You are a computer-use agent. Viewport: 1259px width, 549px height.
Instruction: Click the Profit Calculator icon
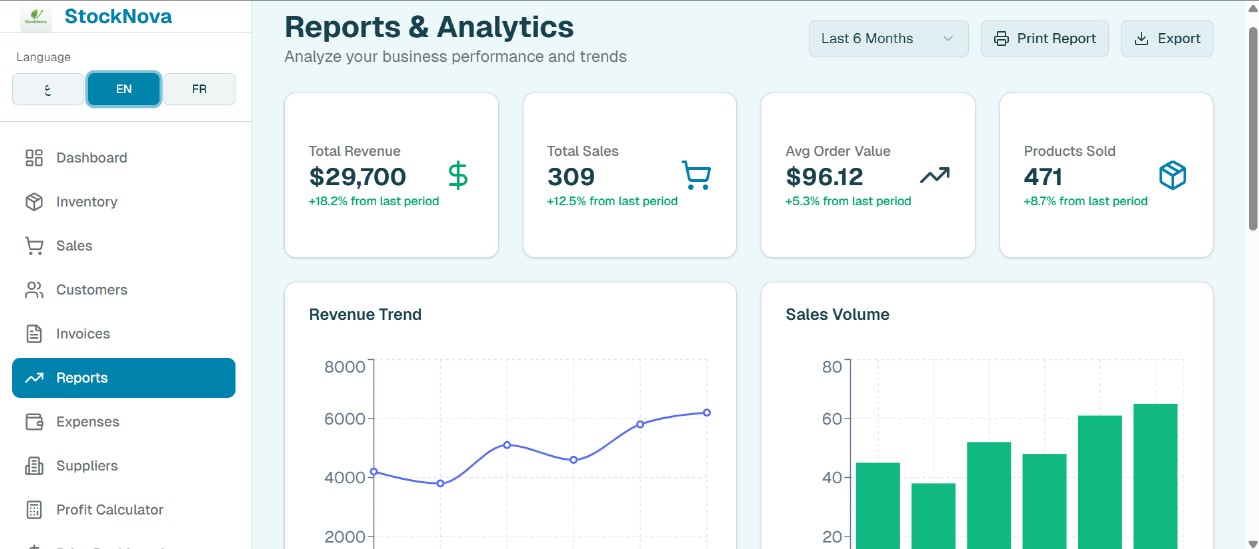(34, 510)
